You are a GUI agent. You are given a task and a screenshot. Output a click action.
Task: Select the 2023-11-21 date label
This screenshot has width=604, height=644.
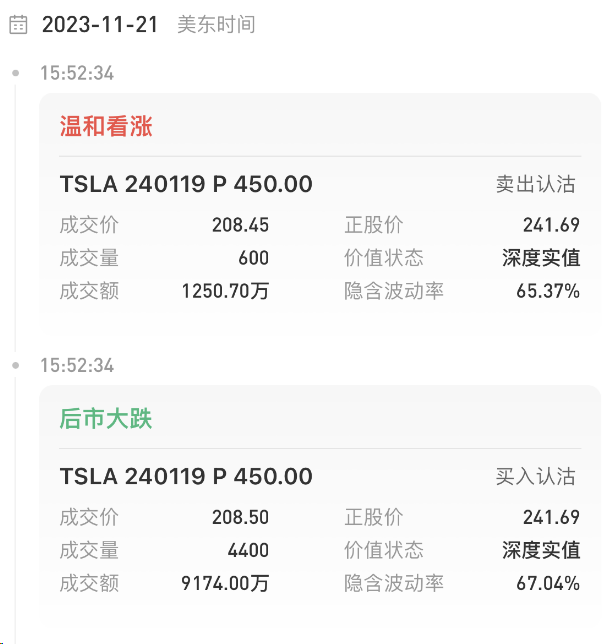pos(100,25)
